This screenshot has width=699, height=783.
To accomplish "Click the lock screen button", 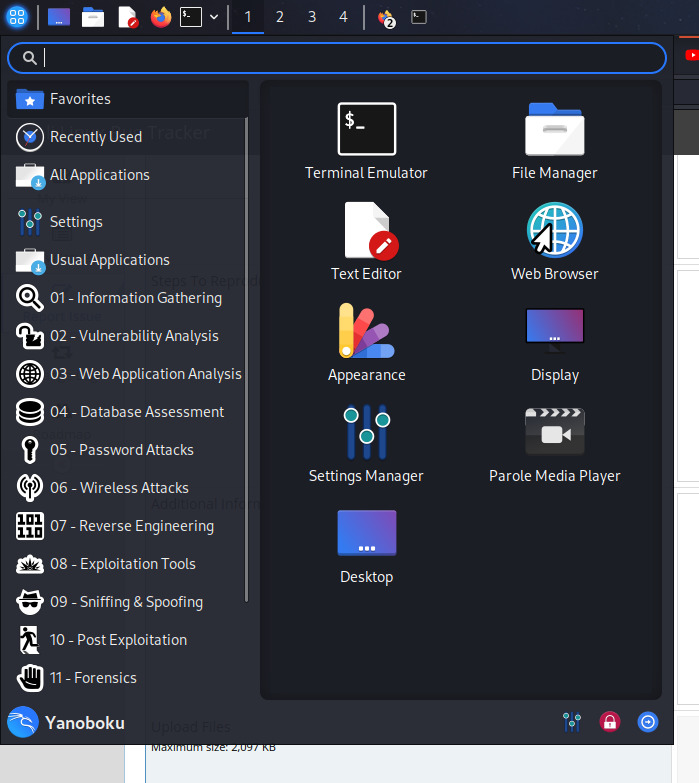I will click(x=609, y=721).
